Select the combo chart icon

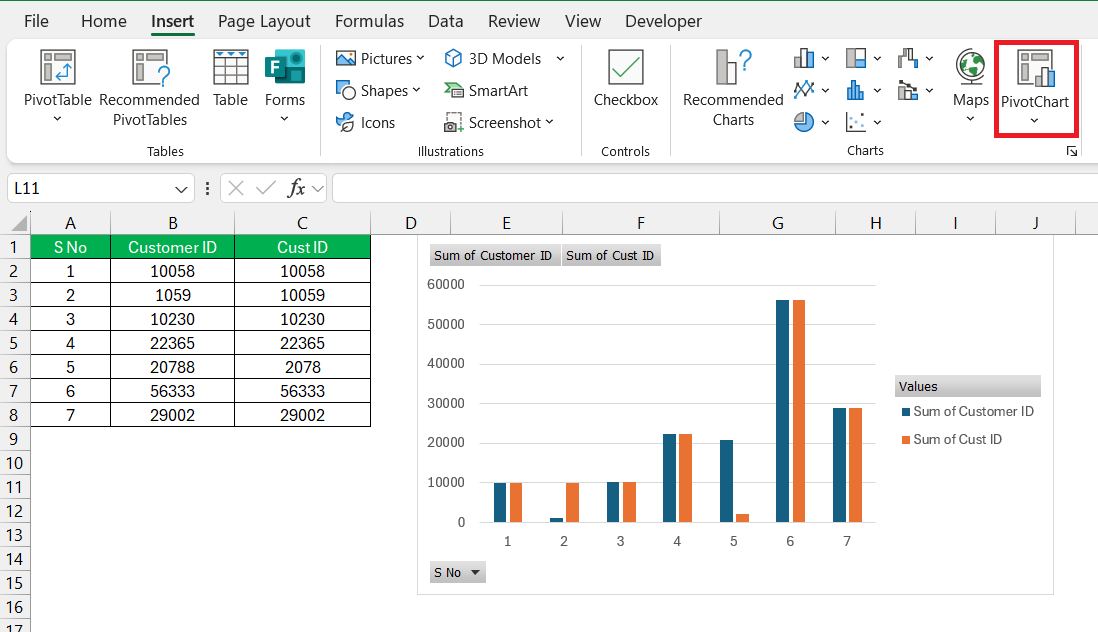(908, 90)
